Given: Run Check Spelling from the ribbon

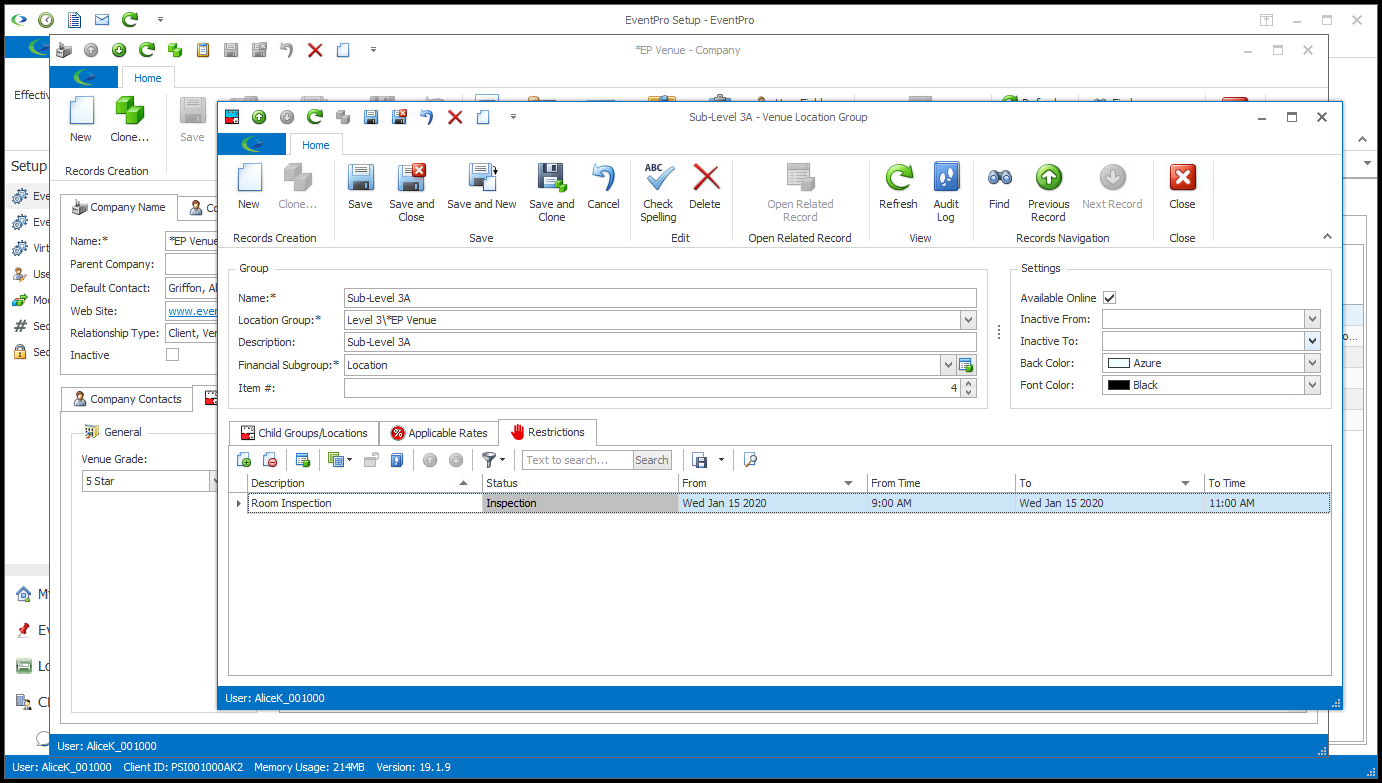Looking at the screenshot, I should [658, 193].
